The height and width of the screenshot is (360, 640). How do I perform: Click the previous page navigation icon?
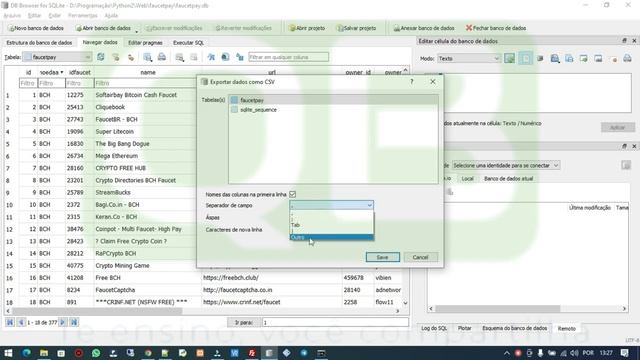[x=21, y=322]
